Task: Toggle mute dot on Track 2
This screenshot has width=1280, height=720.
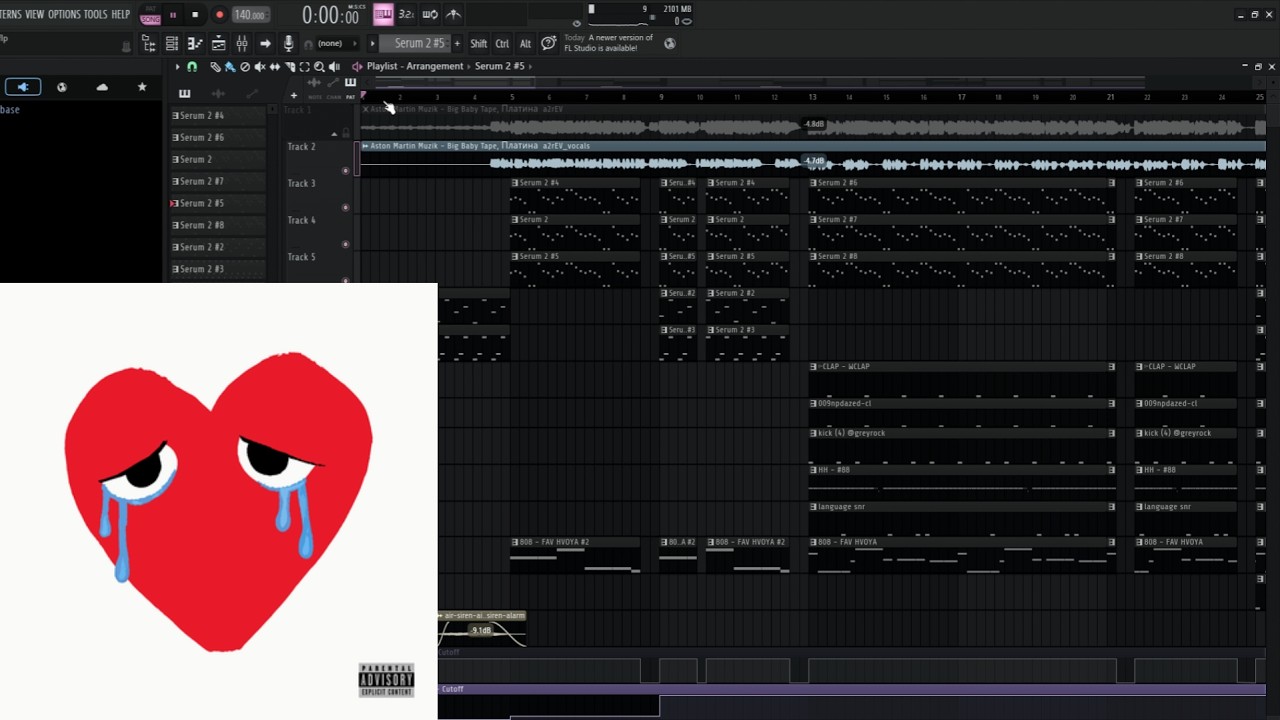Action: [x=346, y=170]
